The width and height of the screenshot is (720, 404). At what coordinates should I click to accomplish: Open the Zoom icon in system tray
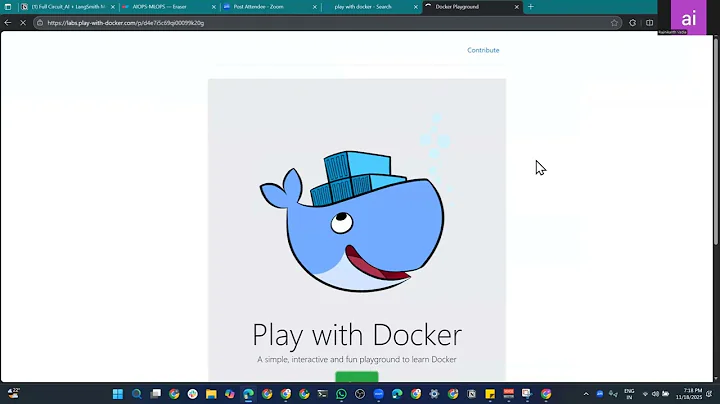(x=600, y=394)
